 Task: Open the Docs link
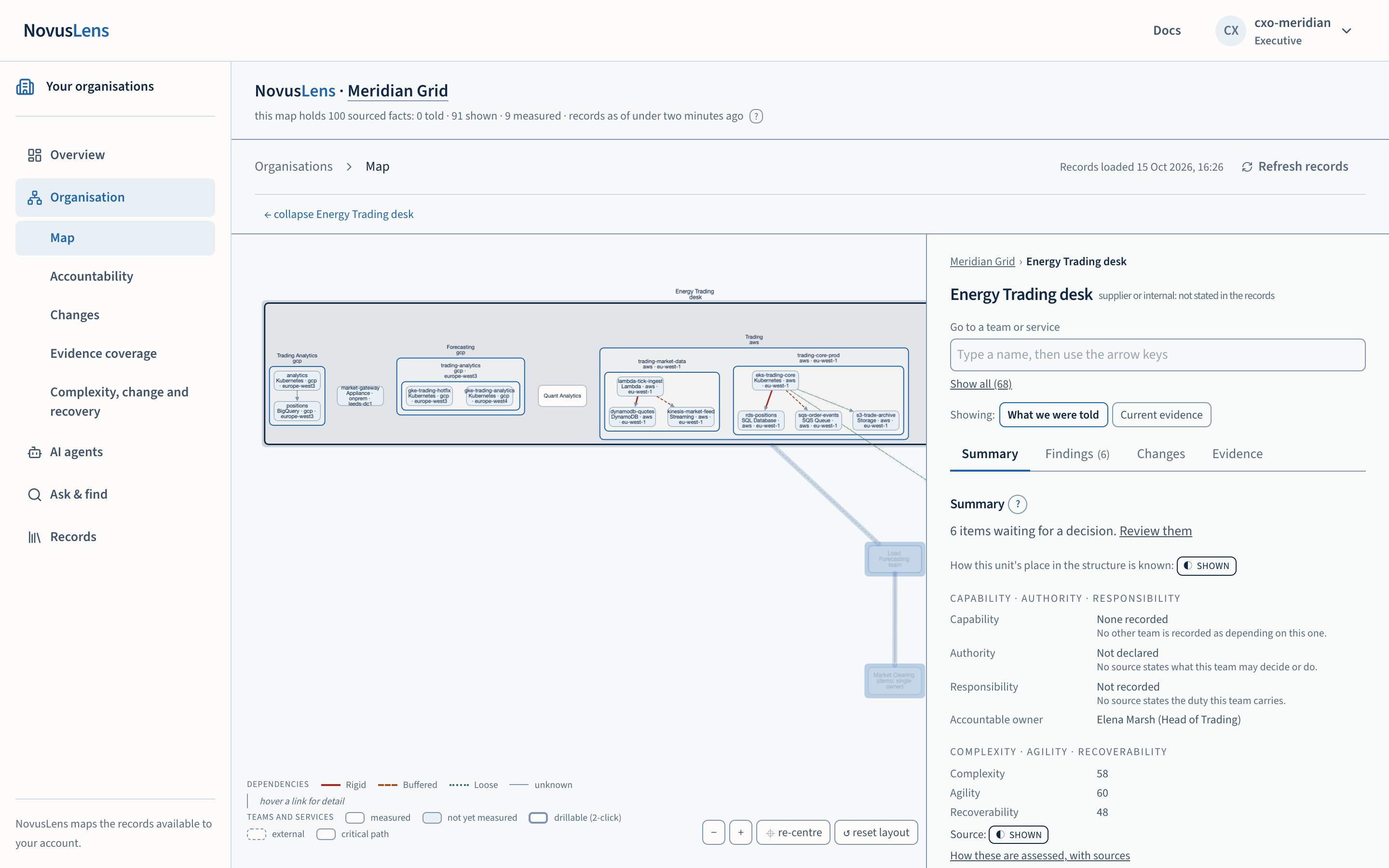click(x=1167, y=30)
